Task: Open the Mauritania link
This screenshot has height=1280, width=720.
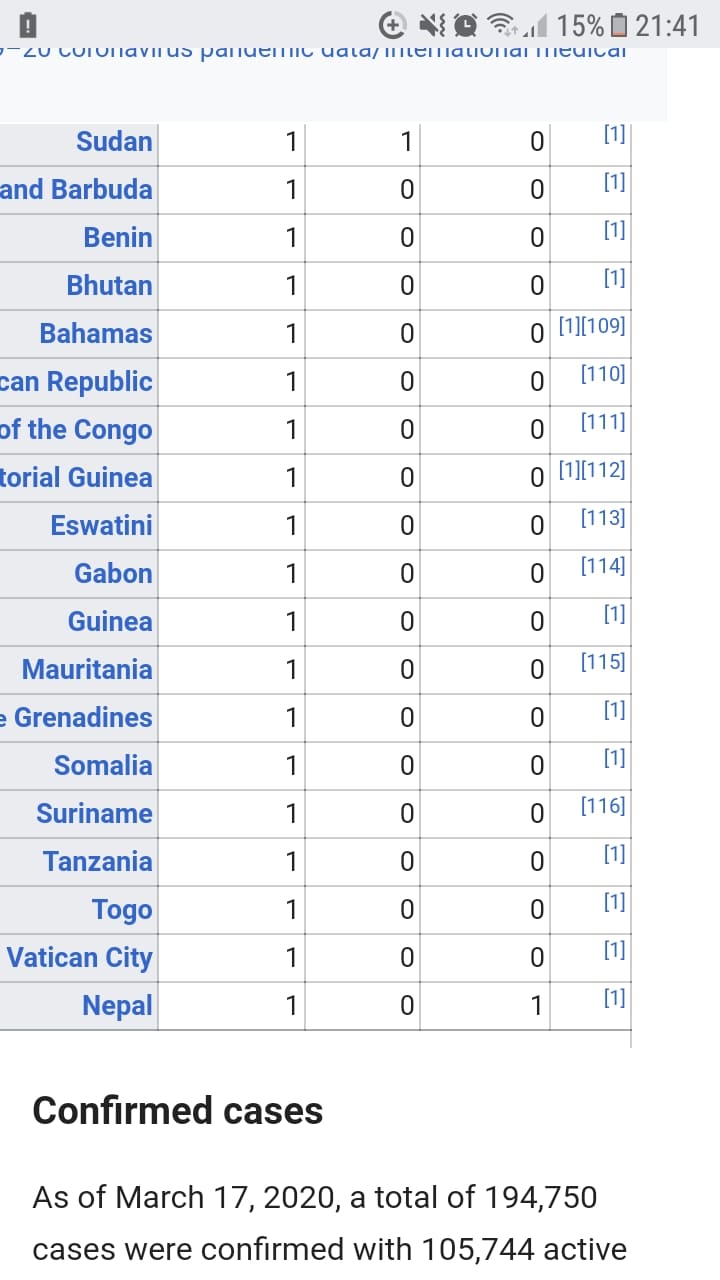Action: coord(87,670)
